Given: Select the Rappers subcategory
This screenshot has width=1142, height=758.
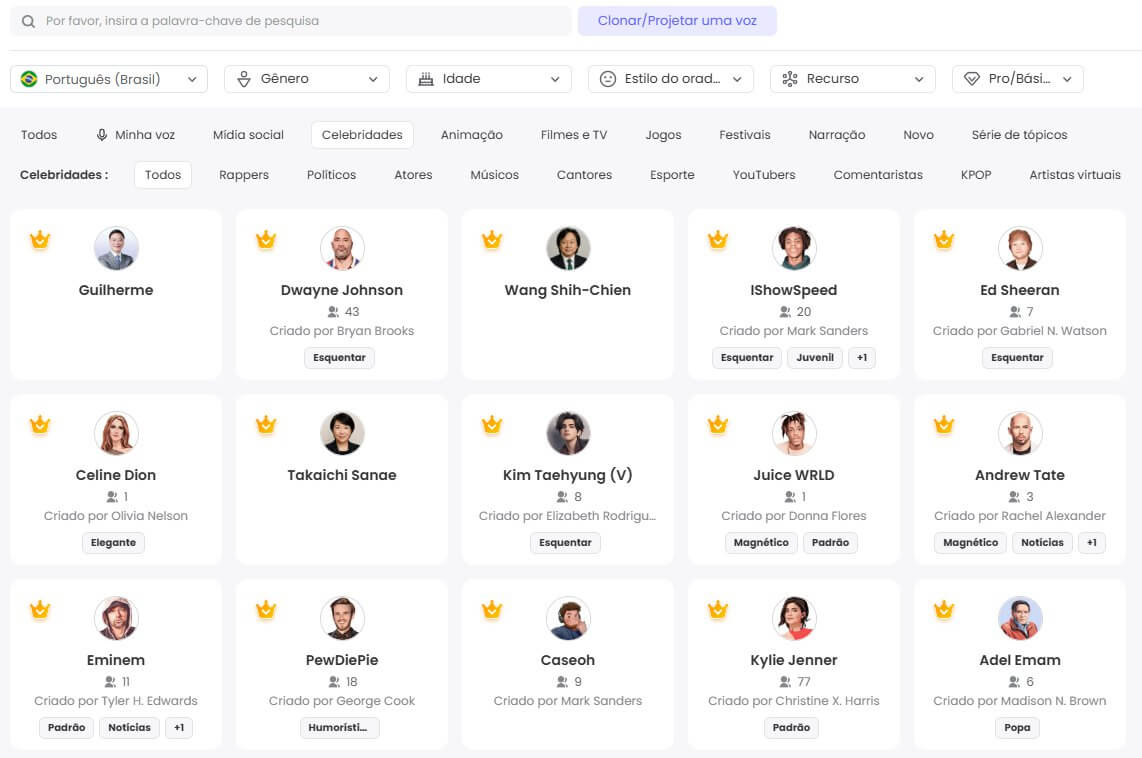Looking at the screenshot, I should point(244,175).
